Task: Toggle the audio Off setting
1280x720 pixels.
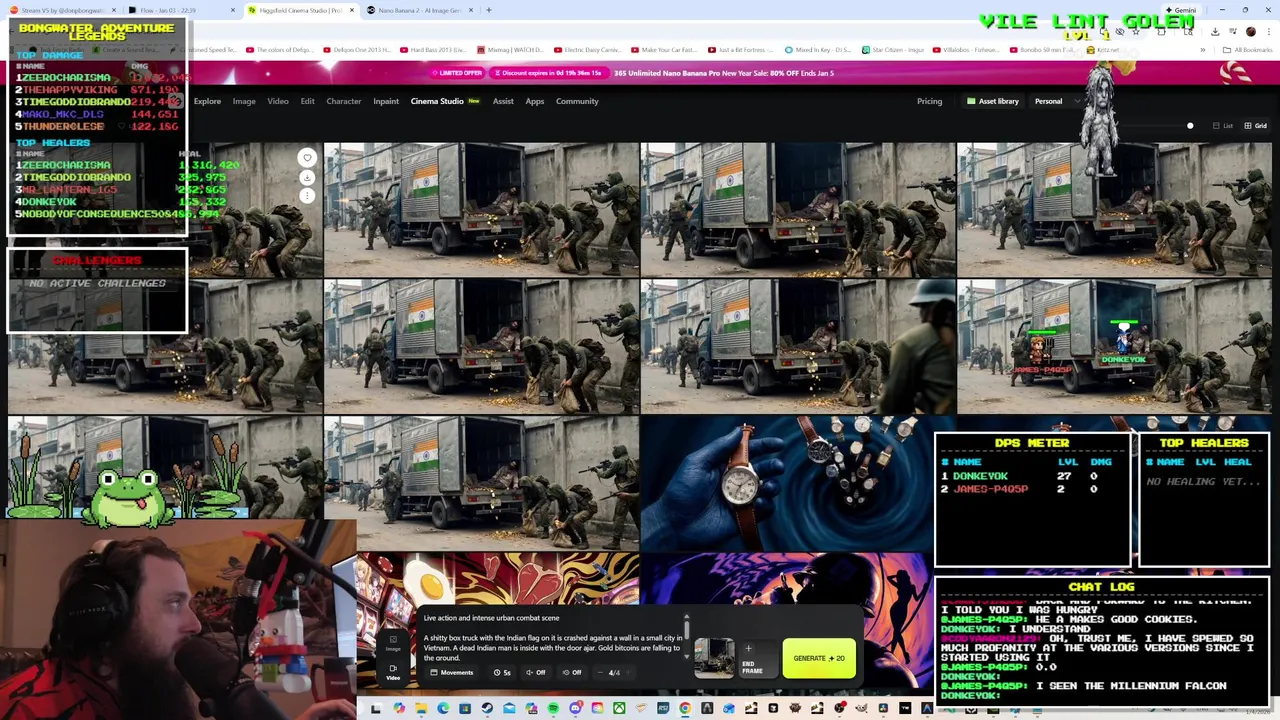Action: (x=536, y=672)
